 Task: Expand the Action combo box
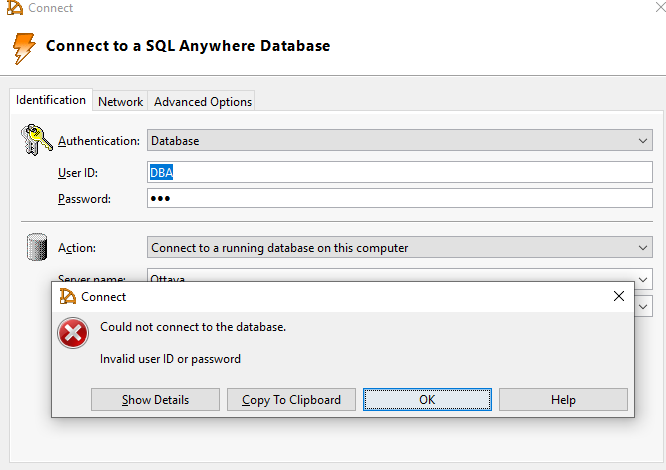(643, 248)
